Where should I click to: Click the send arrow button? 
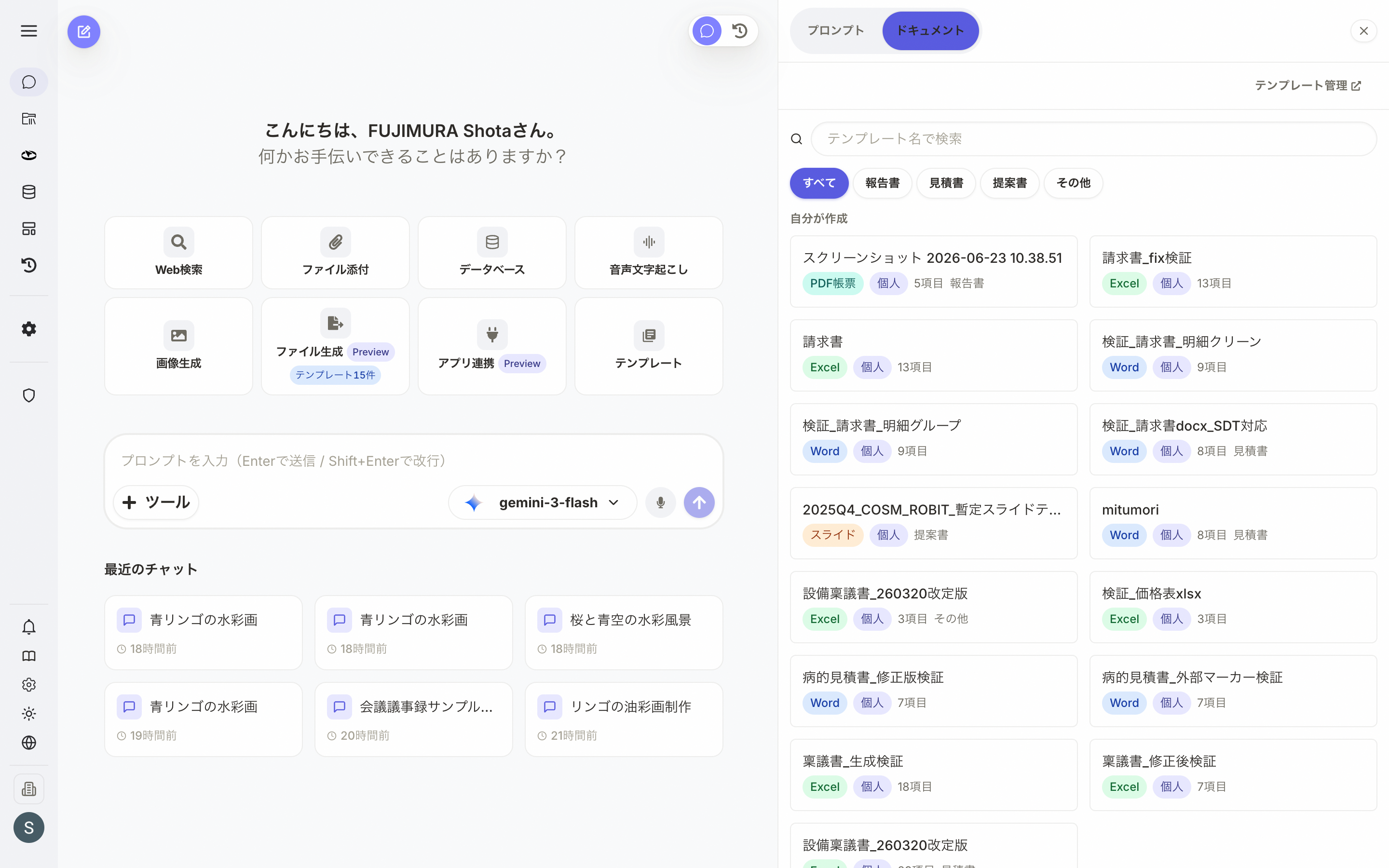point(699,502)
